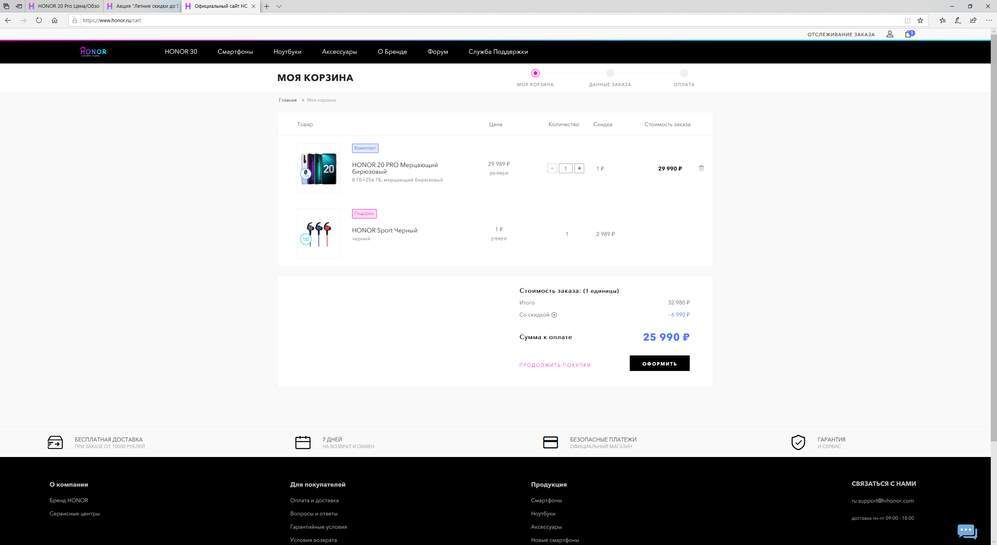The width and height of the screenshot is (997, 545).
Task: Click the HONOR logo in header
Action: pyautogui.click(x=93, y=51)
